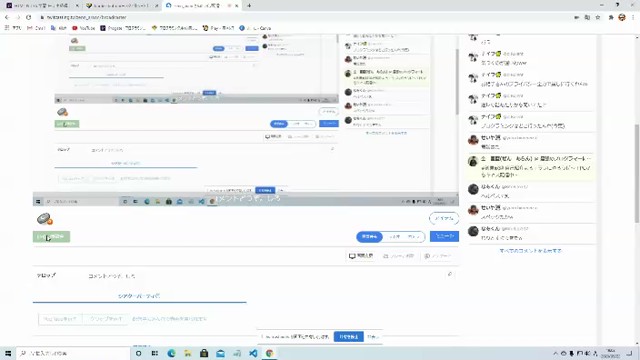Select the middle option of the pill switch

pos(395,237)
